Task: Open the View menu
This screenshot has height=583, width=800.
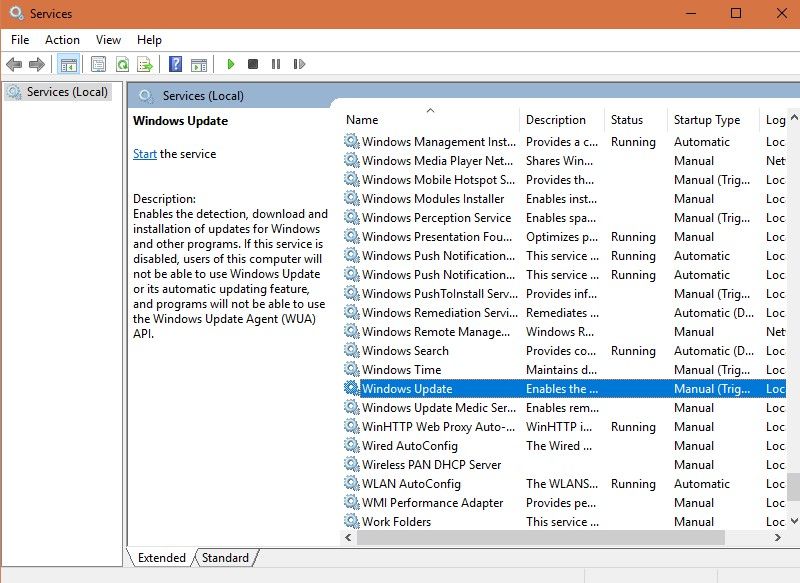Action: tap(108, 40)
